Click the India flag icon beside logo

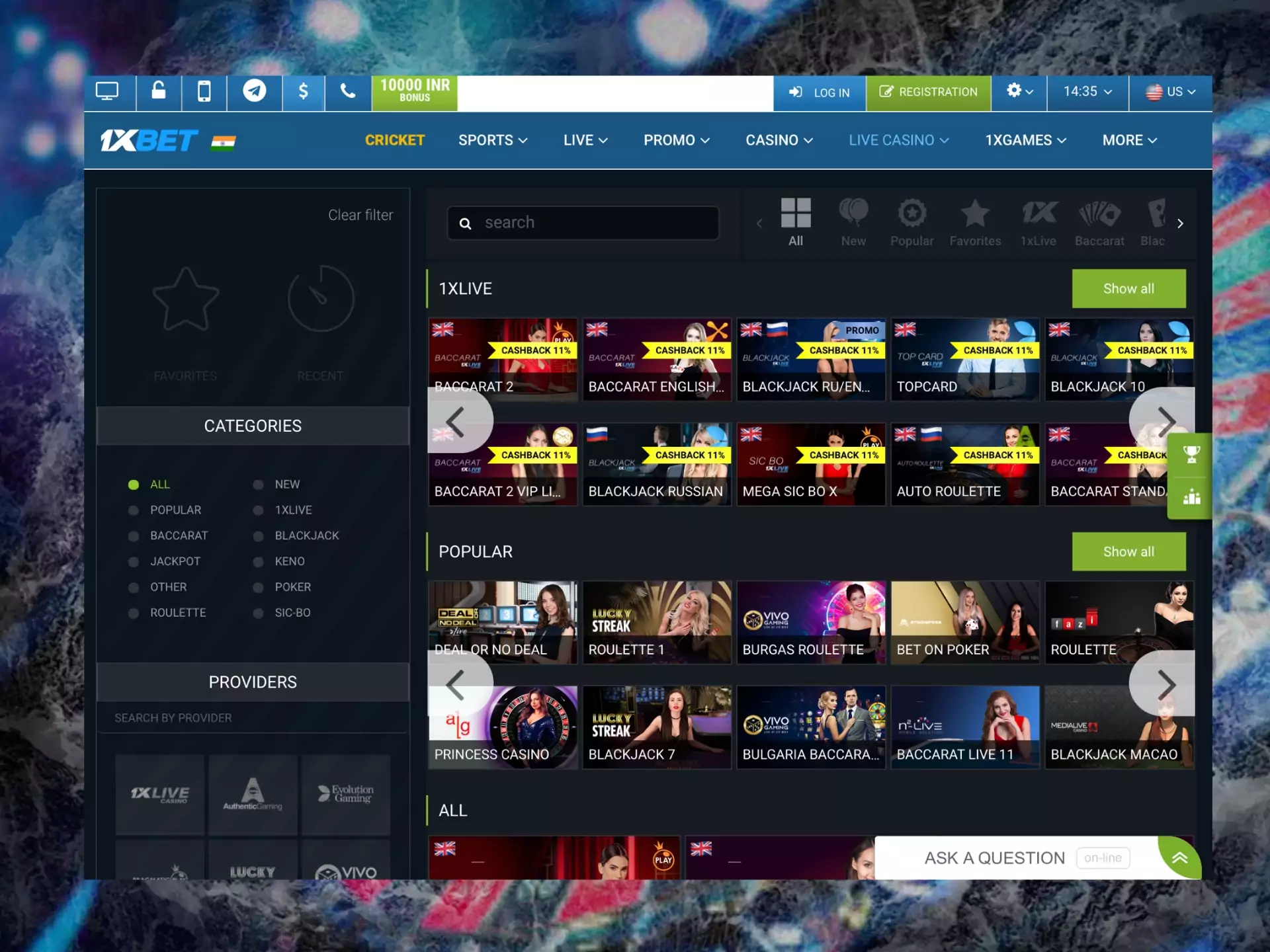(224, 143)
